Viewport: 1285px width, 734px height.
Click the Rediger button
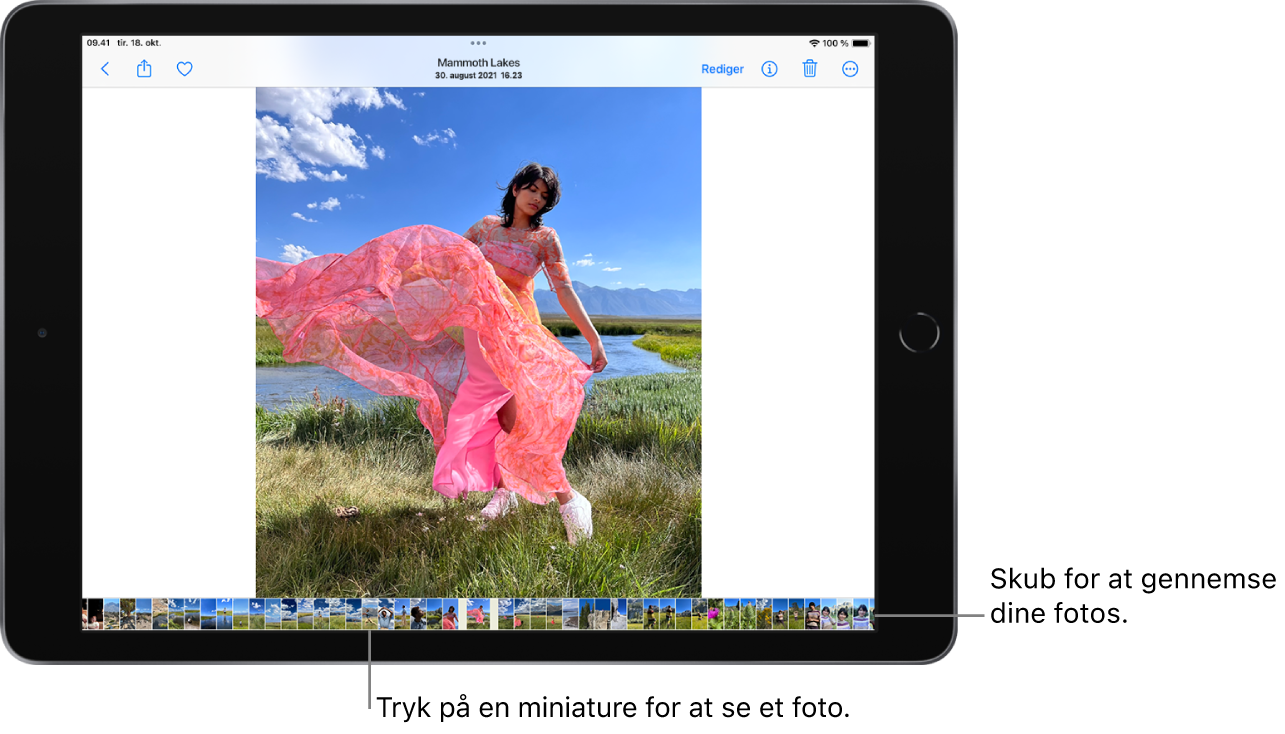point(722,69)
